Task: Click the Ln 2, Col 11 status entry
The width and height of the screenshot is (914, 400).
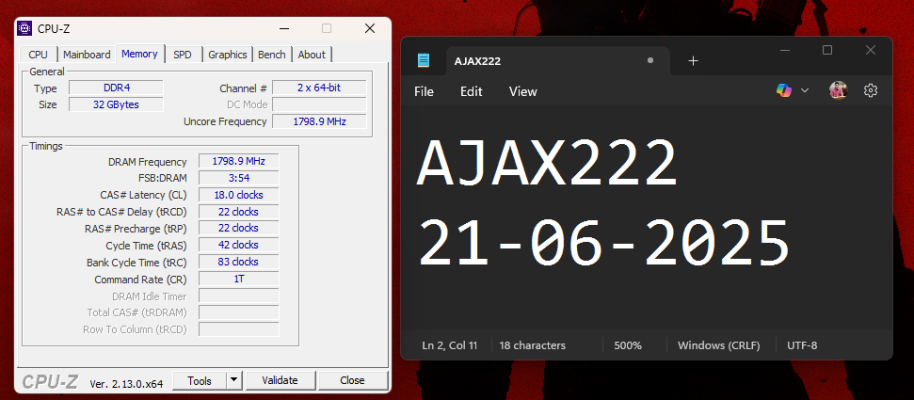Action: 449,345
